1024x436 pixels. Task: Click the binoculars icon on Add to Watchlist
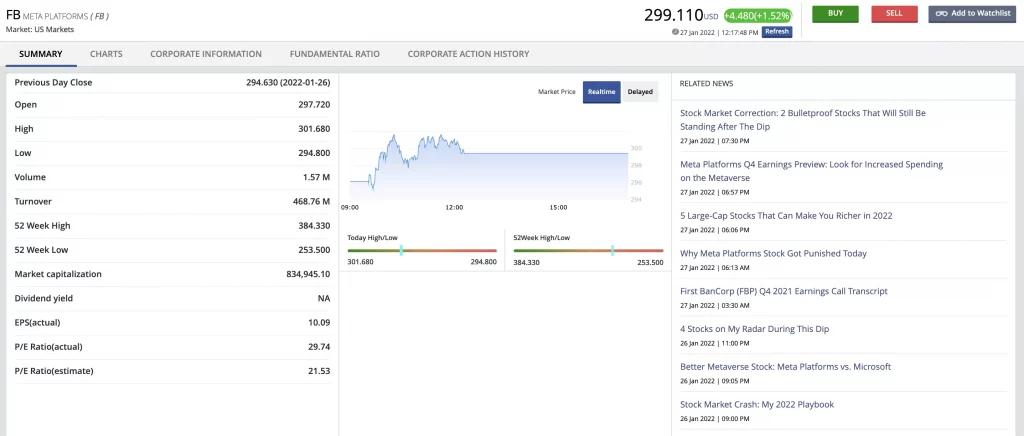tap(942, 14)
